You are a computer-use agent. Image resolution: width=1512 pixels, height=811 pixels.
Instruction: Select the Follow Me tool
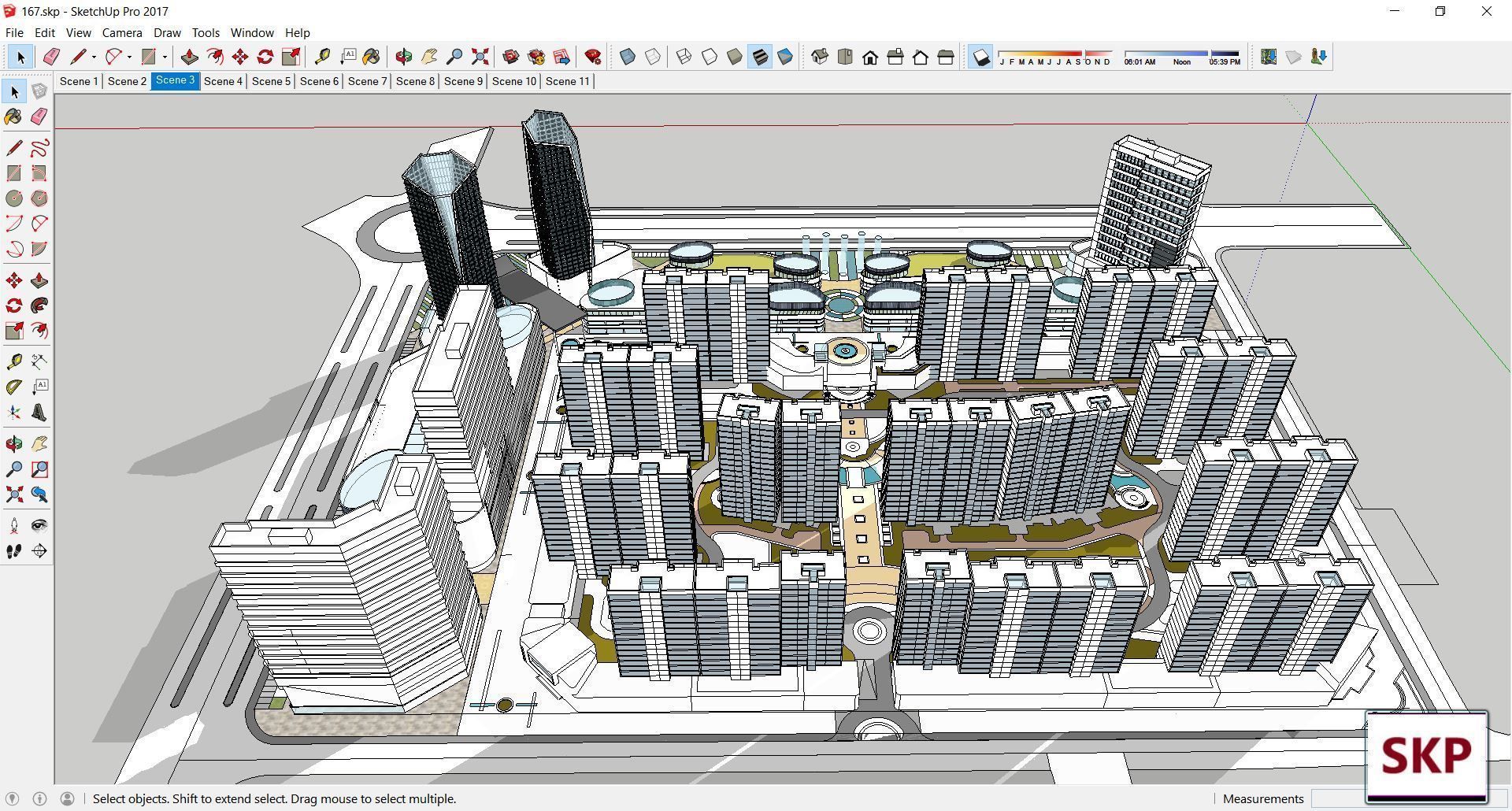point(39,306)
